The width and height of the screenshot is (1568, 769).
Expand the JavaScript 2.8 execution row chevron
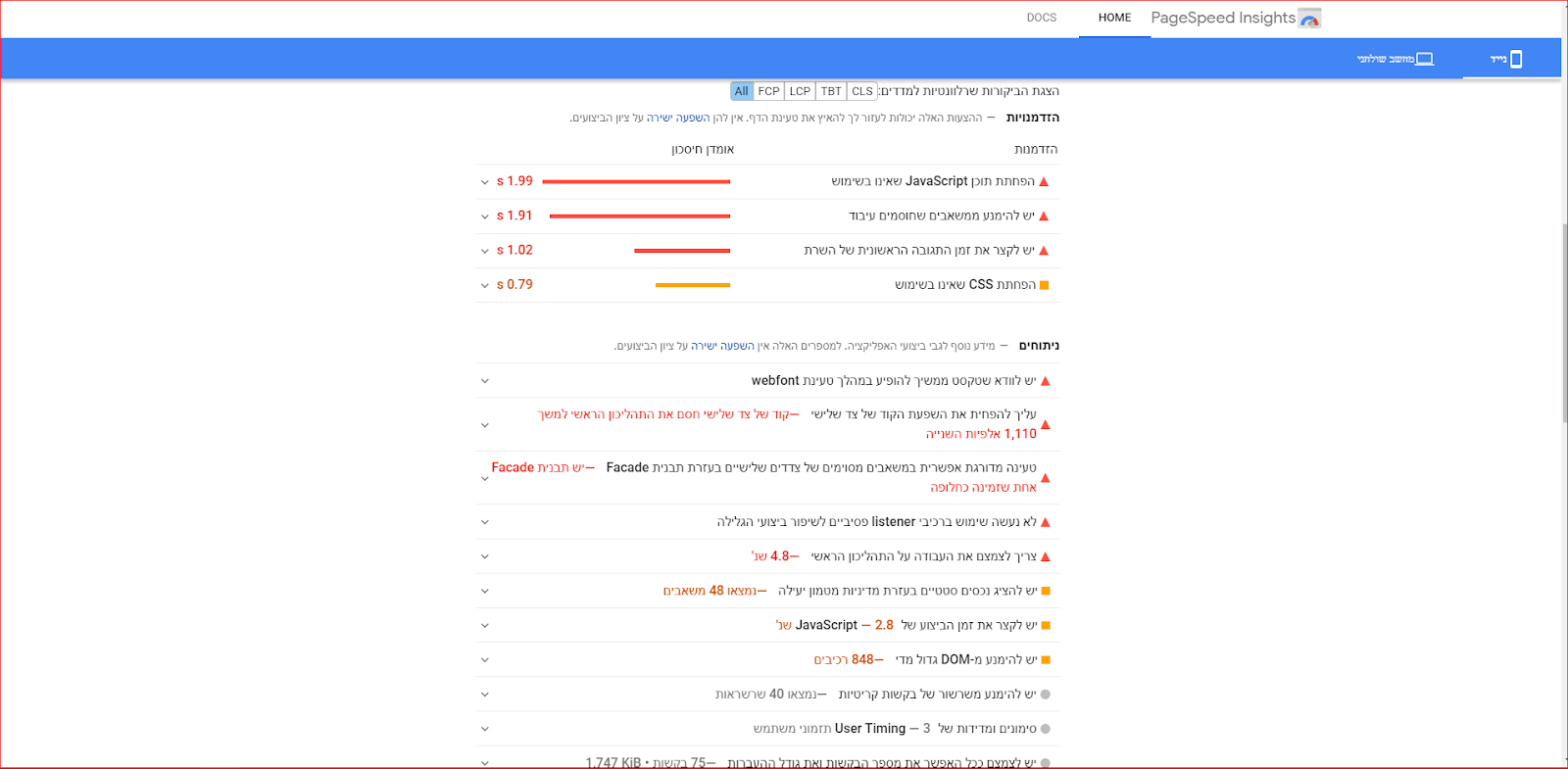click(484, 626)
